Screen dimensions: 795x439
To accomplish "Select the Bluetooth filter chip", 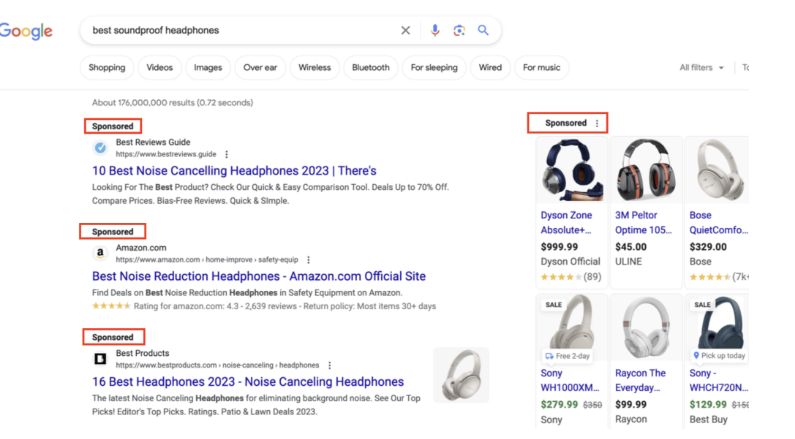I will 371,67.
